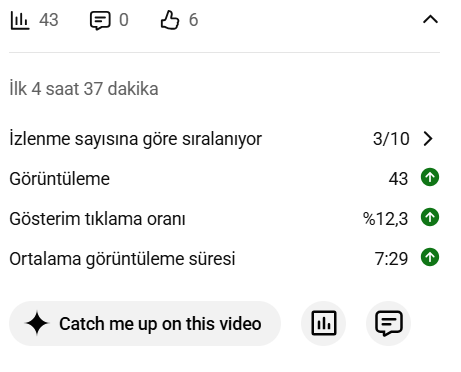Click the %12,3 click-through rate value
This screenshot has width=461, height=372.
pos(385,219)
